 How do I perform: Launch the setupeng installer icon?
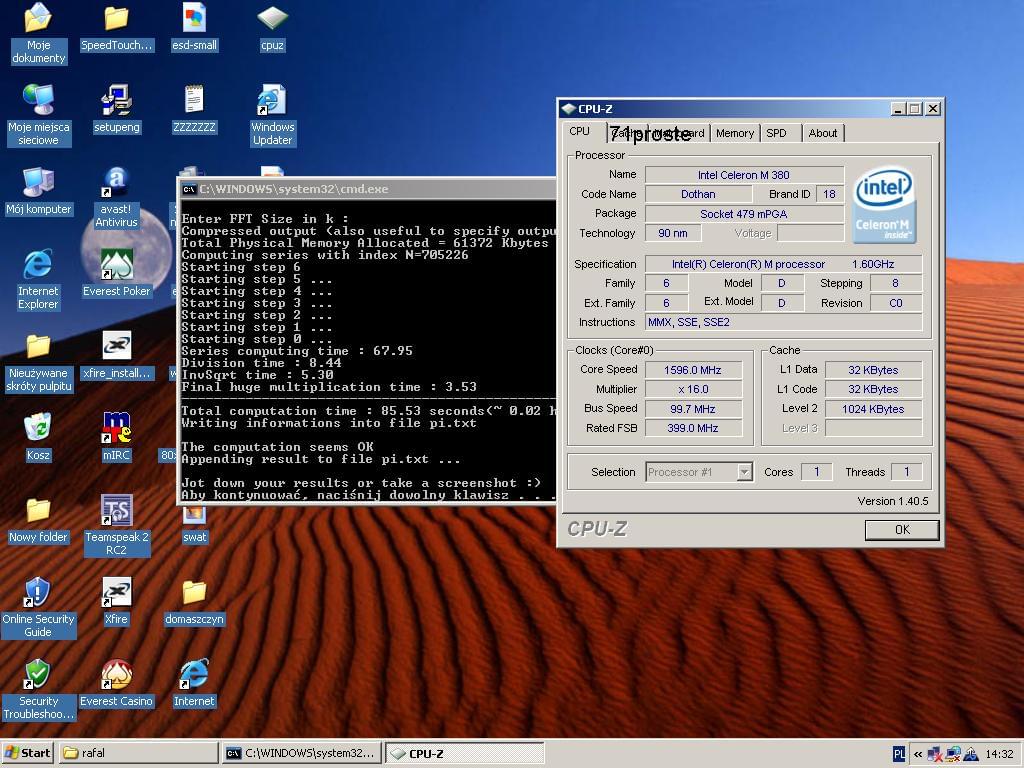coord(116,108)
